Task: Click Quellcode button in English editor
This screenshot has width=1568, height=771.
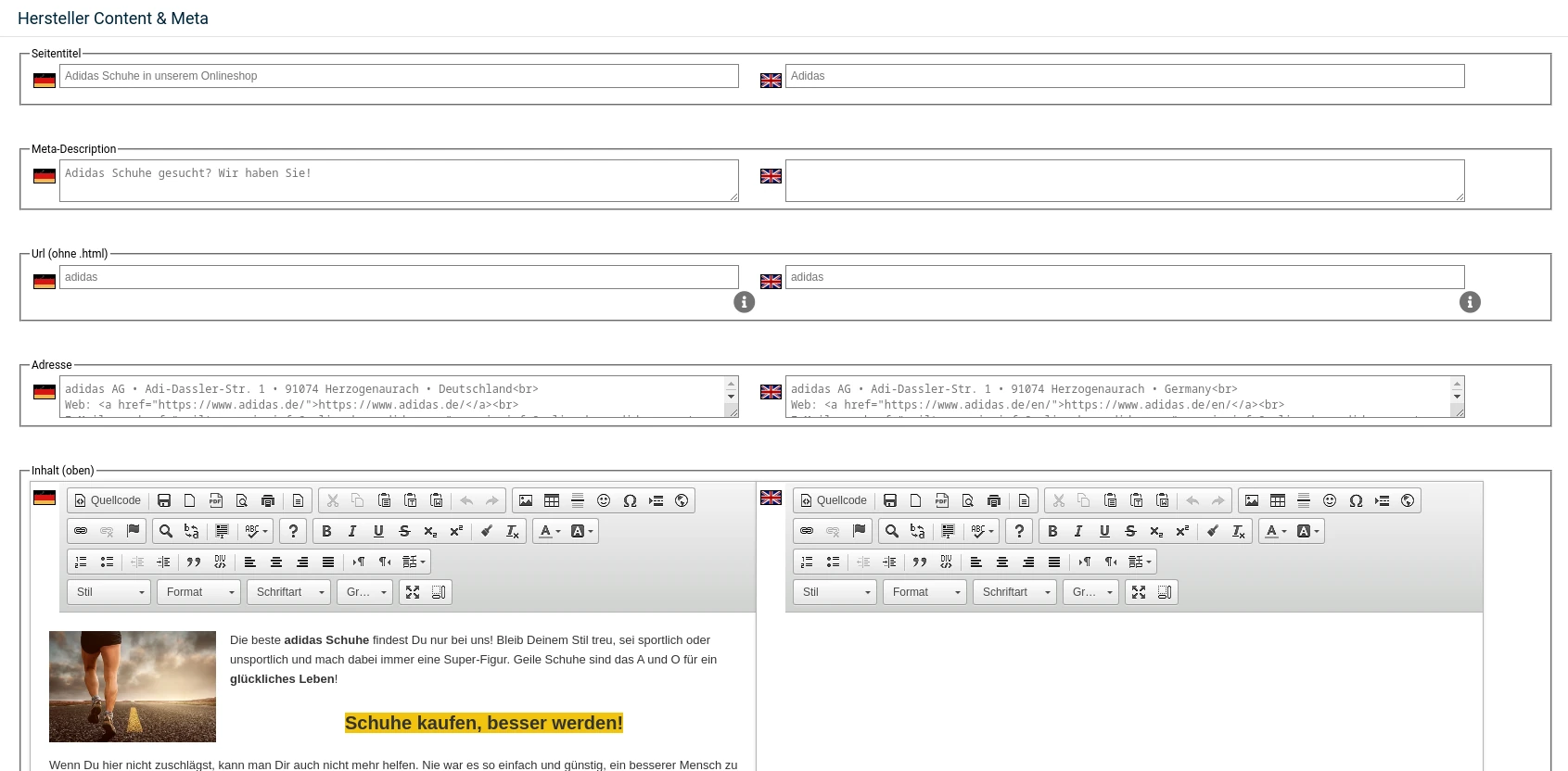Action: (834, 500)
